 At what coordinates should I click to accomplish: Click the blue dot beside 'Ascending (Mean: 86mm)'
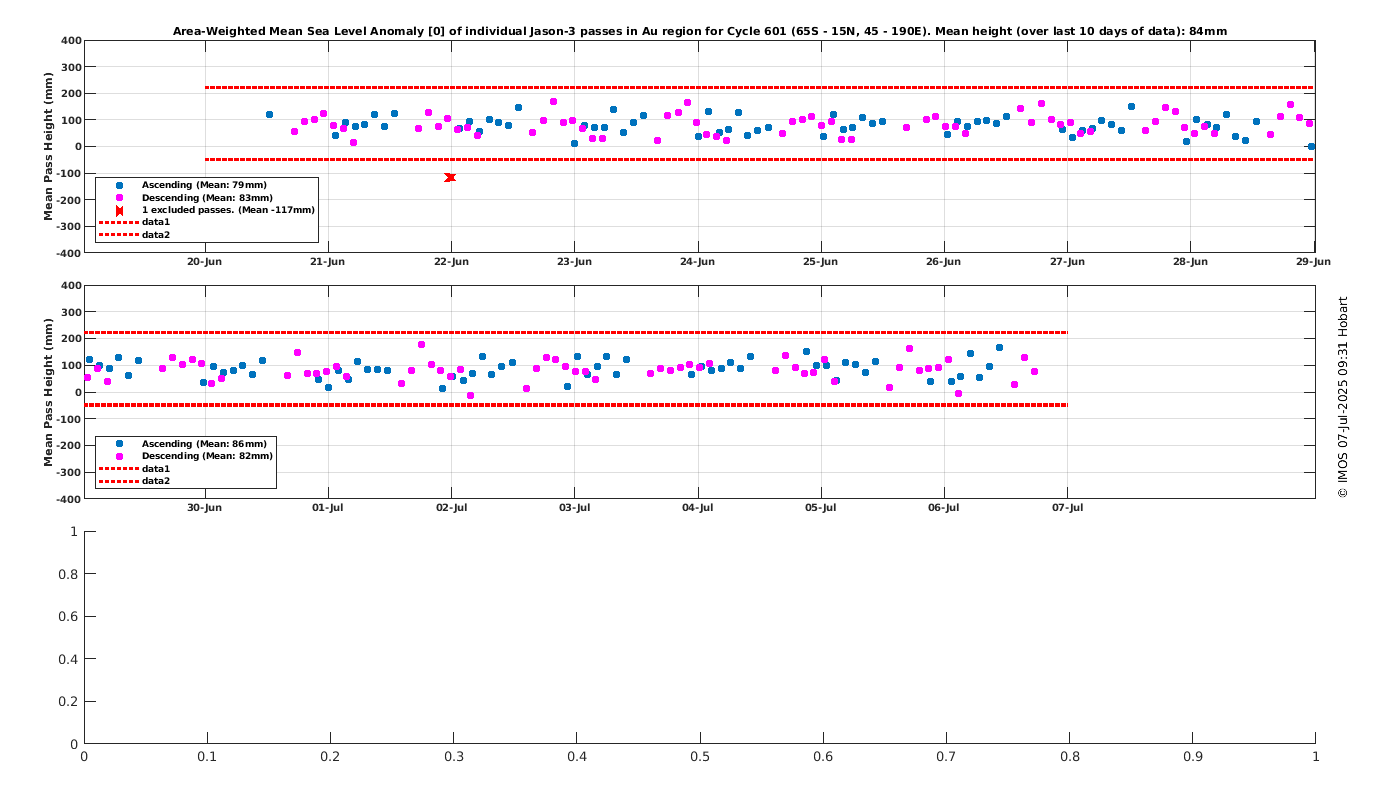tap(119, 443)
